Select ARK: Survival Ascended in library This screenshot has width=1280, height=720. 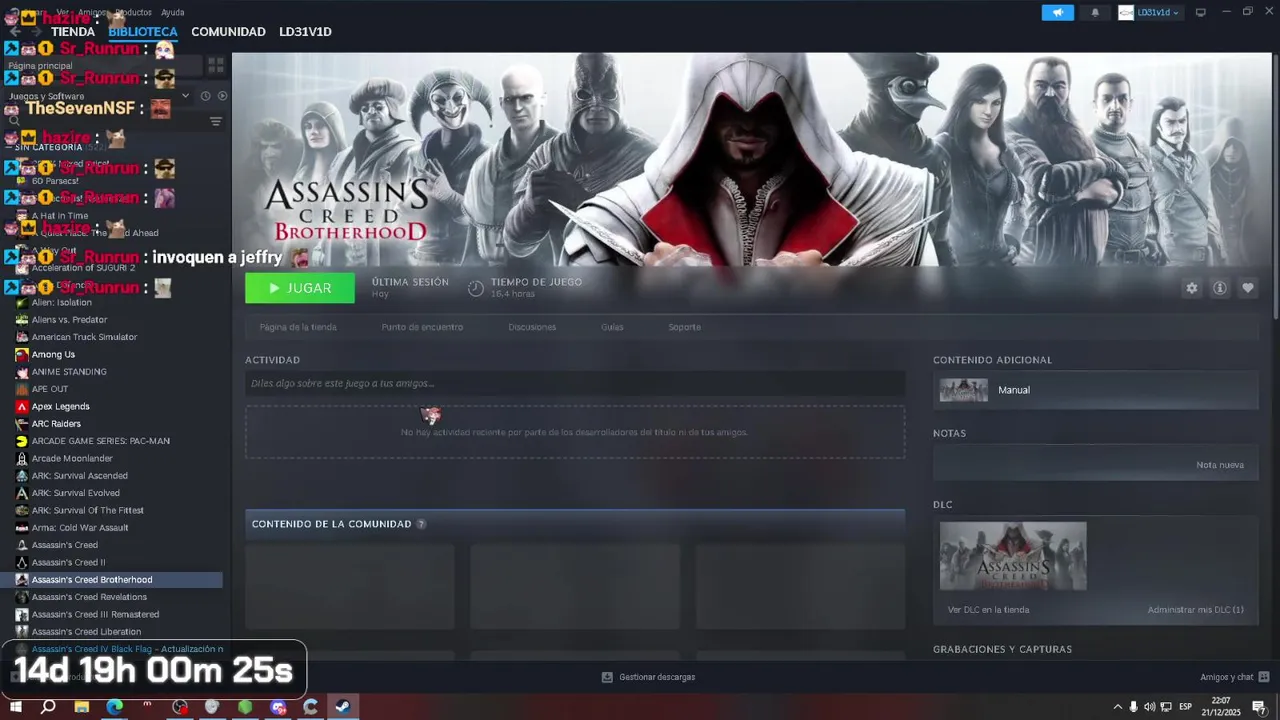pyautogui.click(x=80, y=475)
